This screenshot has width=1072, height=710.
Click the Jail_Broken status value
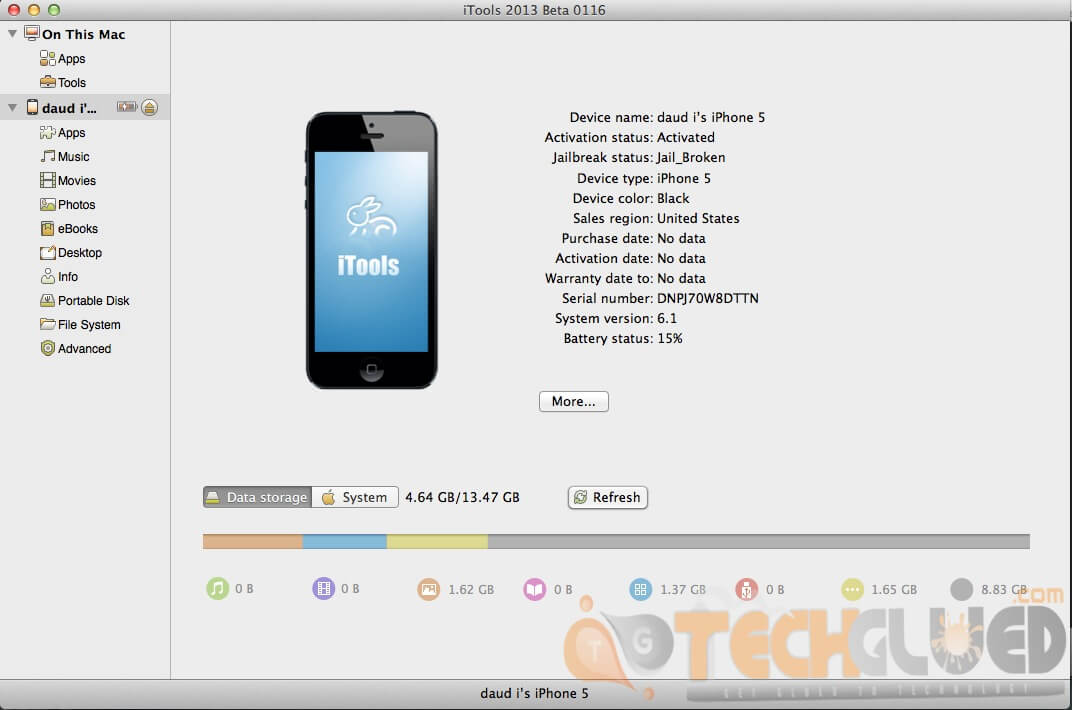(691, 158)
